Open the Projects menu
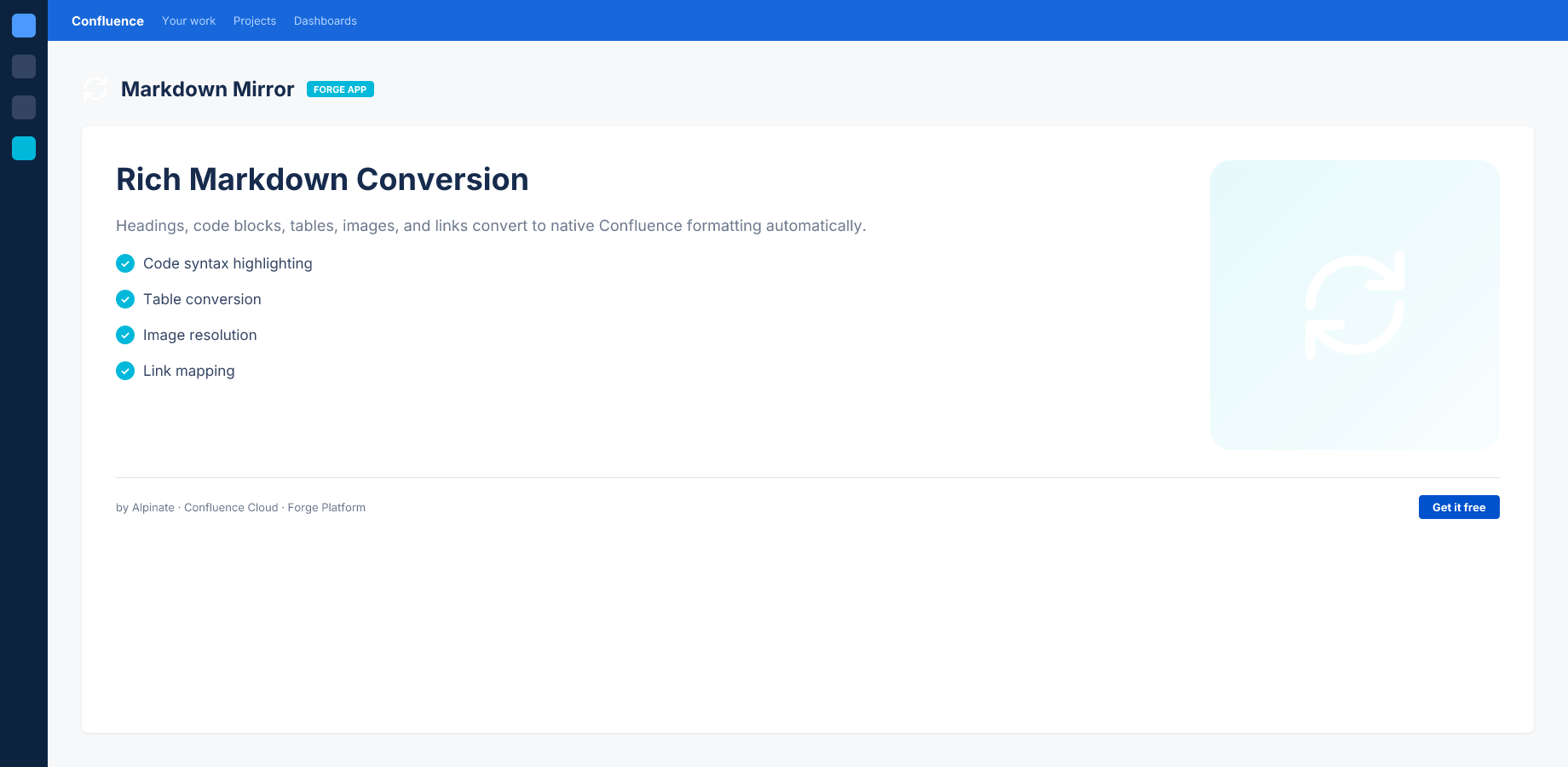 (255, 20)
